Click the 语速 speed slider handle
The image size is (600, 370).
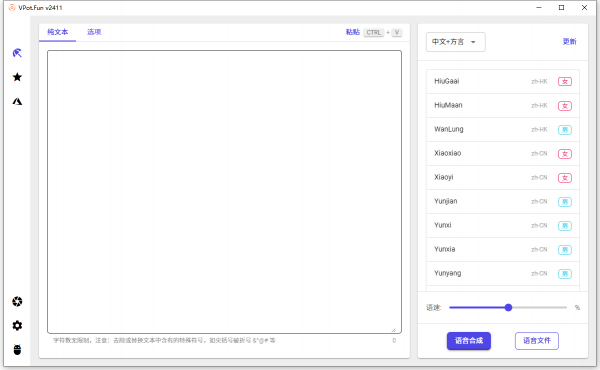tap(508, 307)
